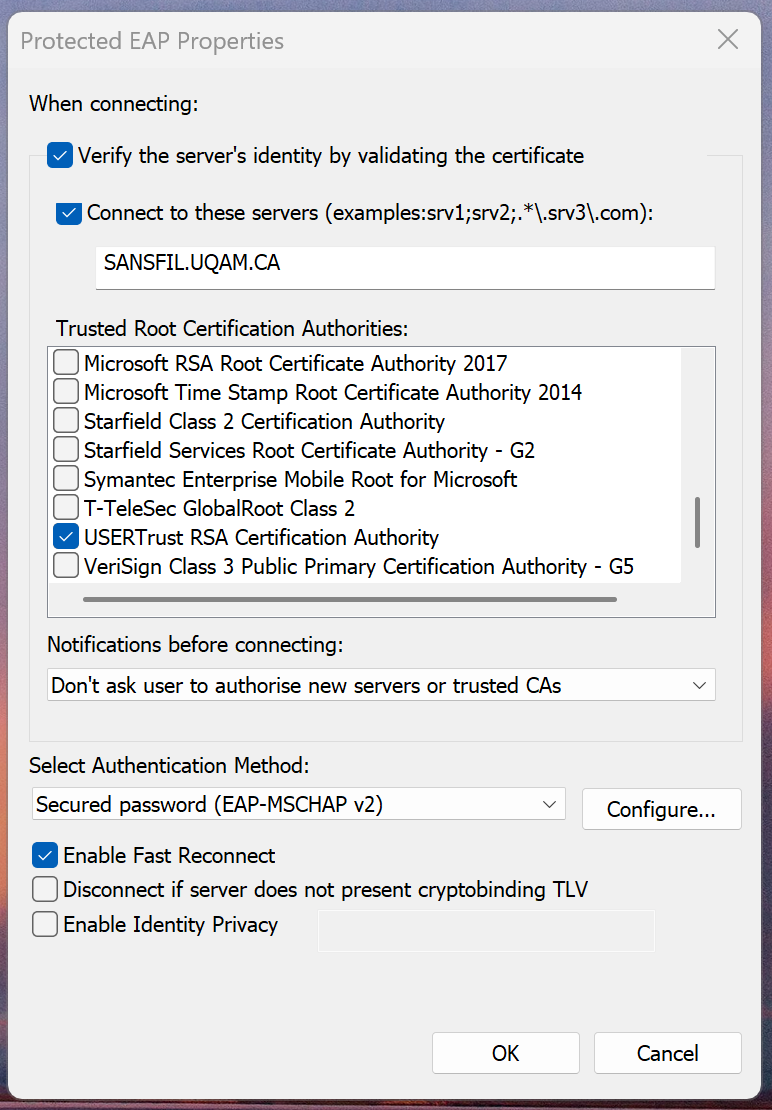Close the Protected EAP Properties dialog

(x=727, y=40)
